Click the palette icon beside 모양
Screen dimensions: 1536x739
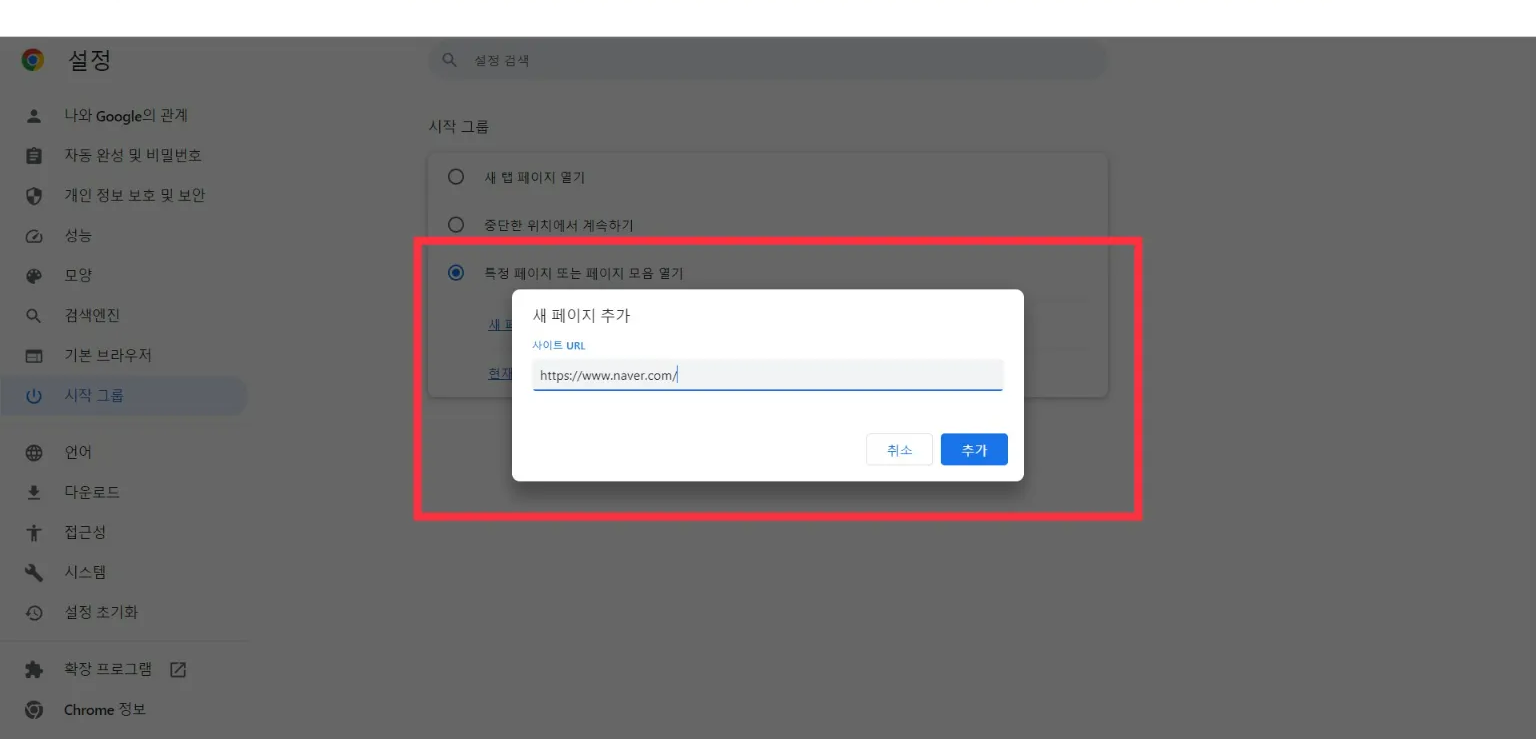(x=33, y=275)
